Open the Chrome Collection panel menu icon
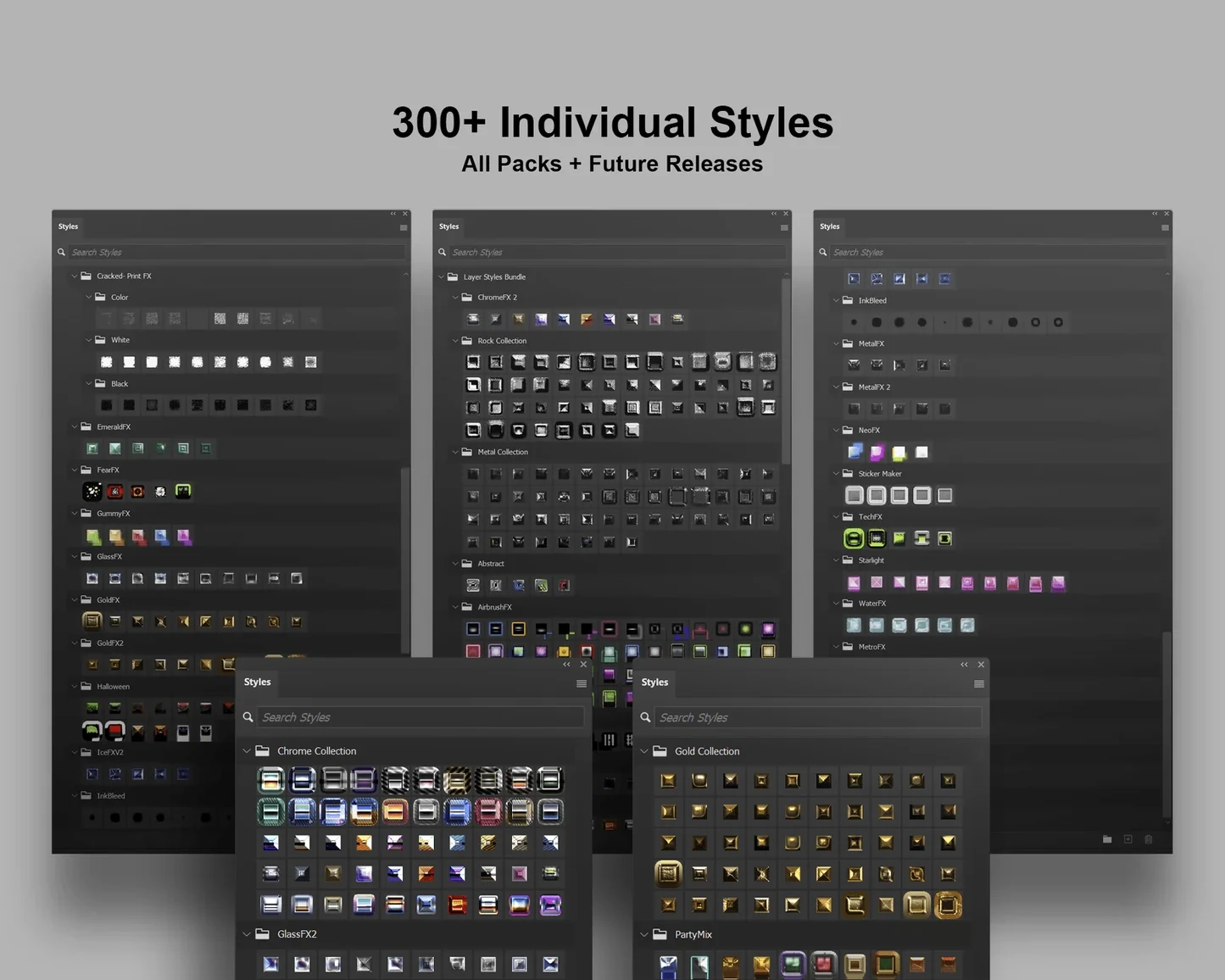This screenshot has width=1225, height=980. pyautogui.click(x=582, y=683)
